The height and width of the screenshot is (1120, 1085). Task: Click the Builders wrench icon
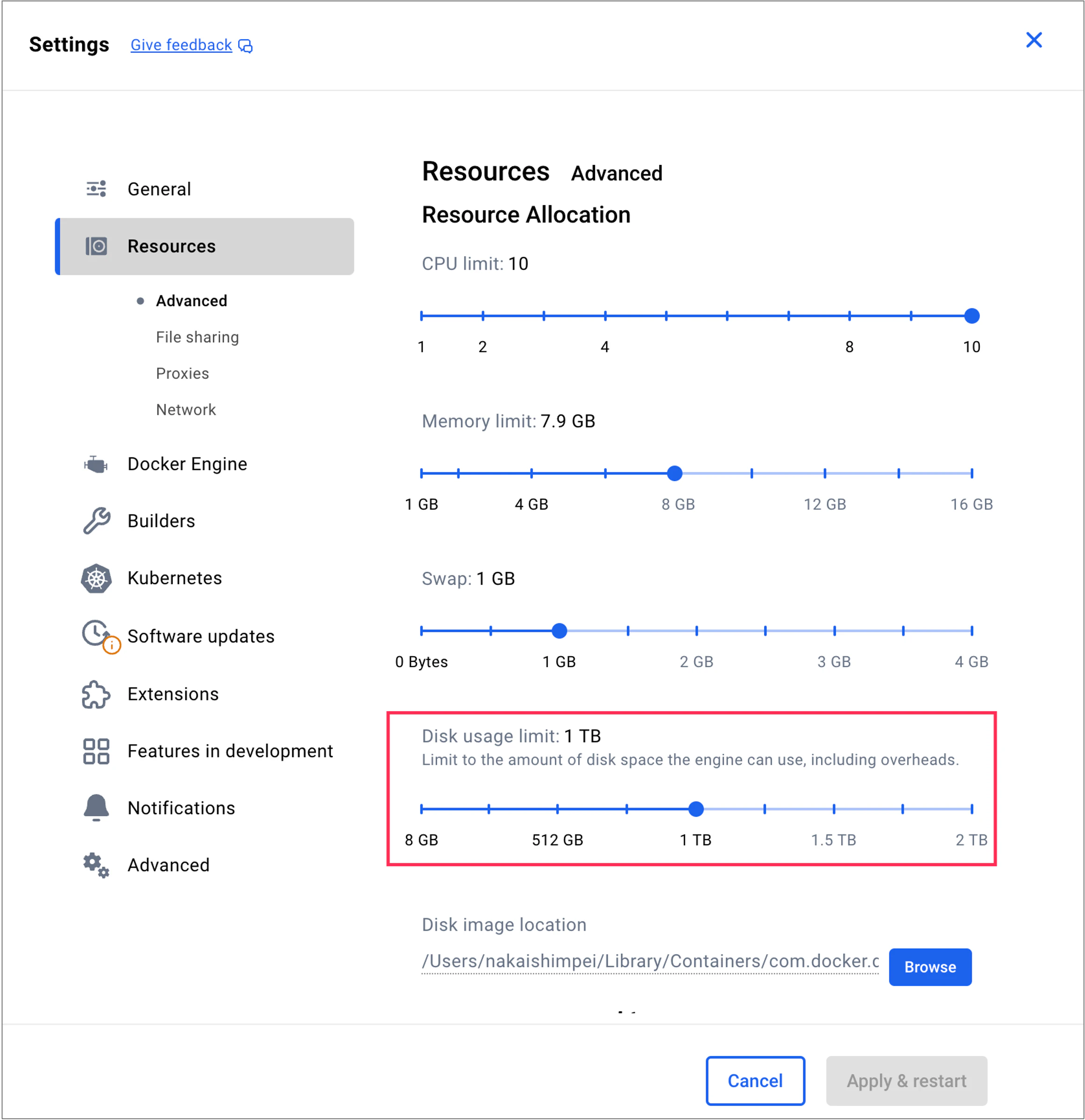96,521
